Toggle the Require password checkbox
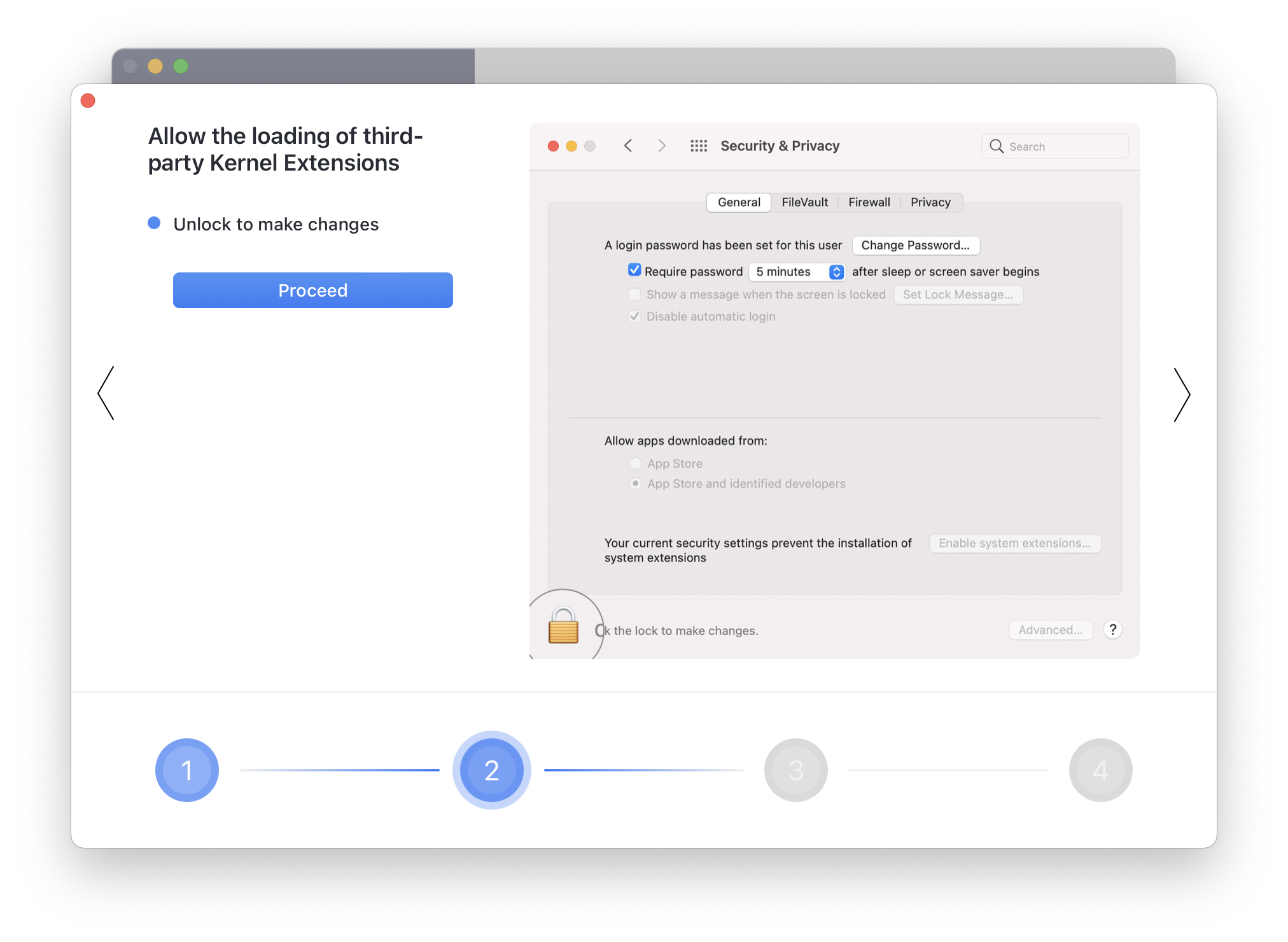The width and height of the screenshot is (1288, 942). tap(634, 270)
